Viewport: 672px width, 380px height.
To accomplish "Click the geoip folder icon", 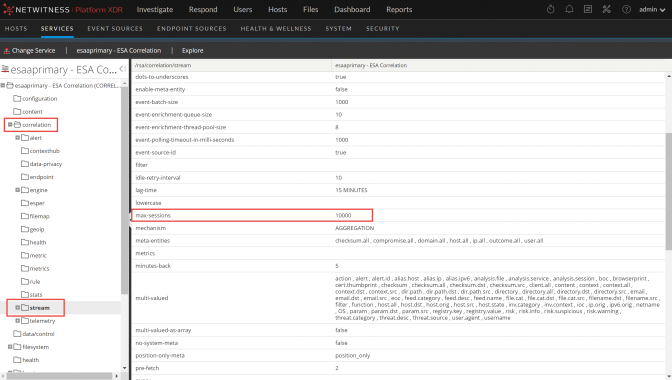I will click(25, 229).
